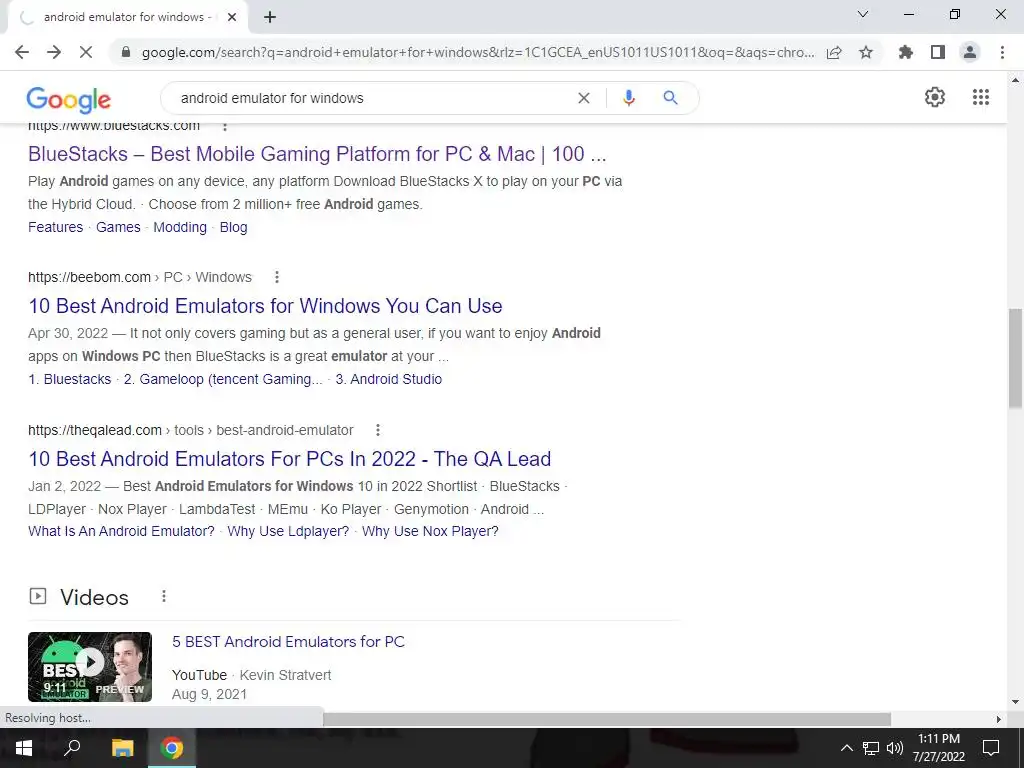This screenshot has width=1024, height=768.
Task: Open the more options for theqalead.com result
Action: click(x=377, y=430)
